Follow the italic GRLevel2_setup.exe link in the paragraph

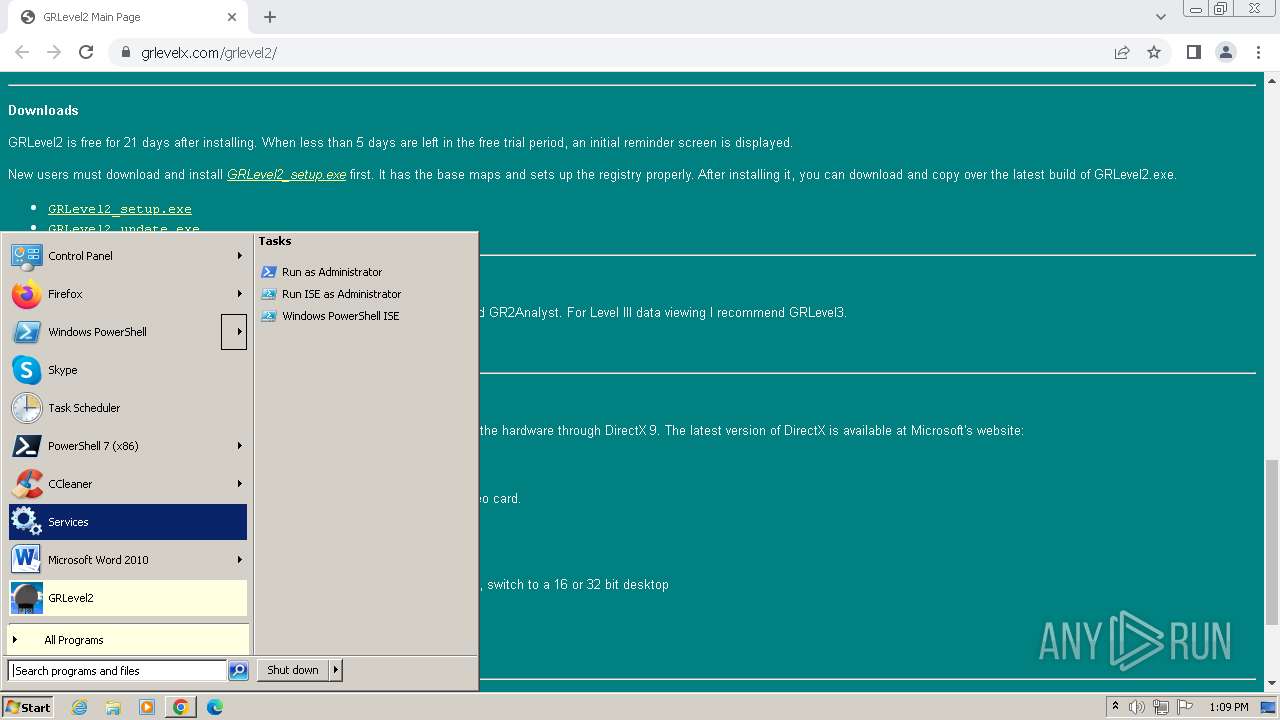[x=286, y=175]
